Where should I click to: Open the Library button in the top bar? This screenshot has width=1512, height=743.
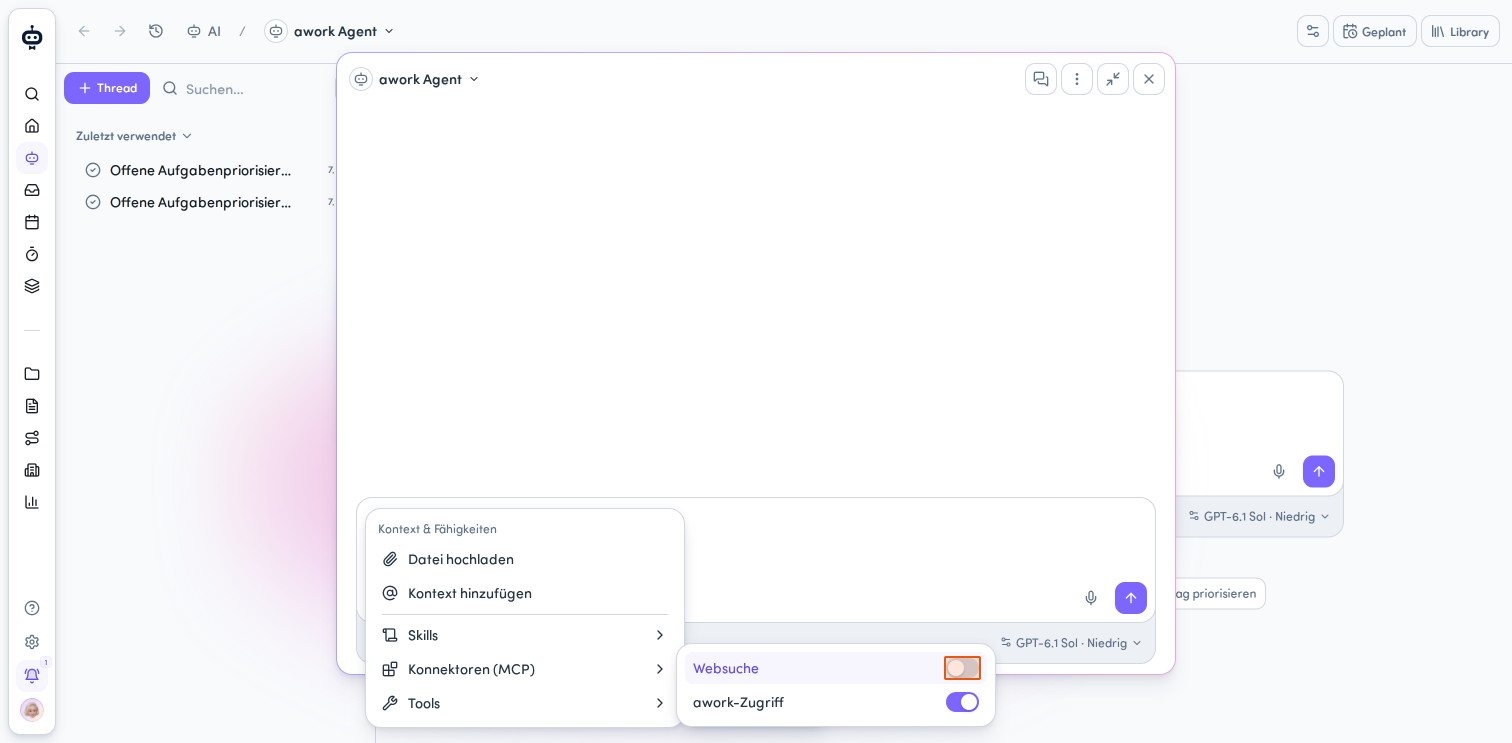[x=1460, y=31]
